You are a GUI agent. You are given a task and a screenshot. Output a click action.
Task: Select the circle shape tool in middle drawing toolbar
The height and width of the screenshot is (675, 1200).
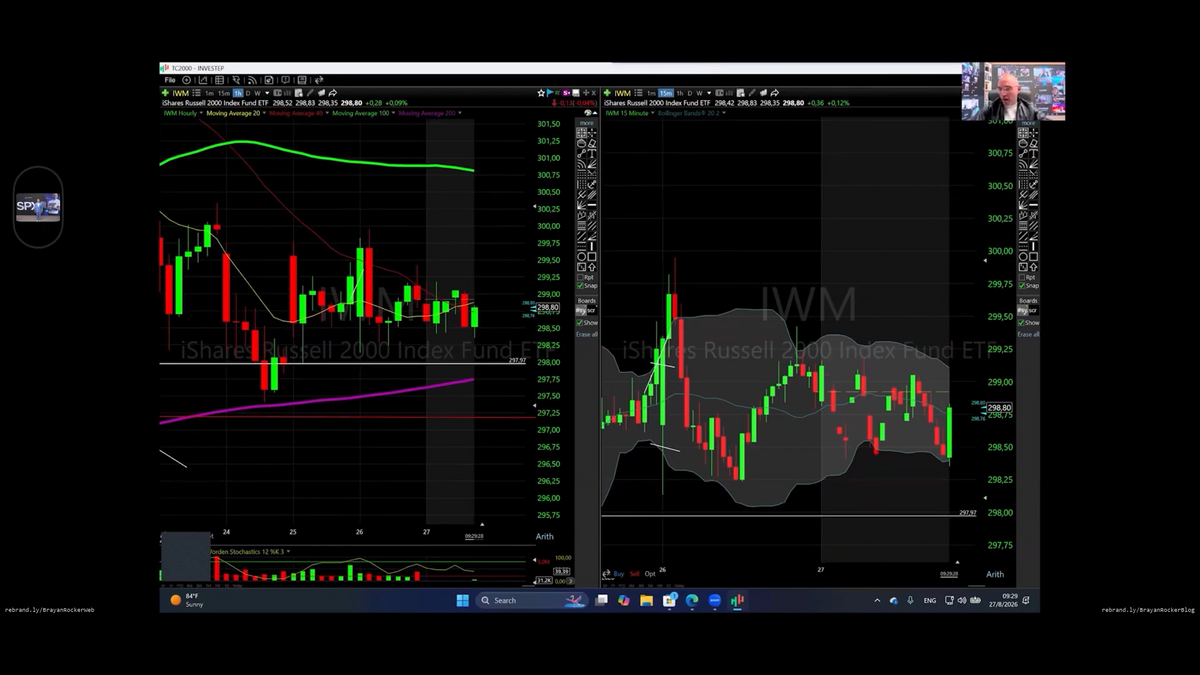click(x=581, y=256)
